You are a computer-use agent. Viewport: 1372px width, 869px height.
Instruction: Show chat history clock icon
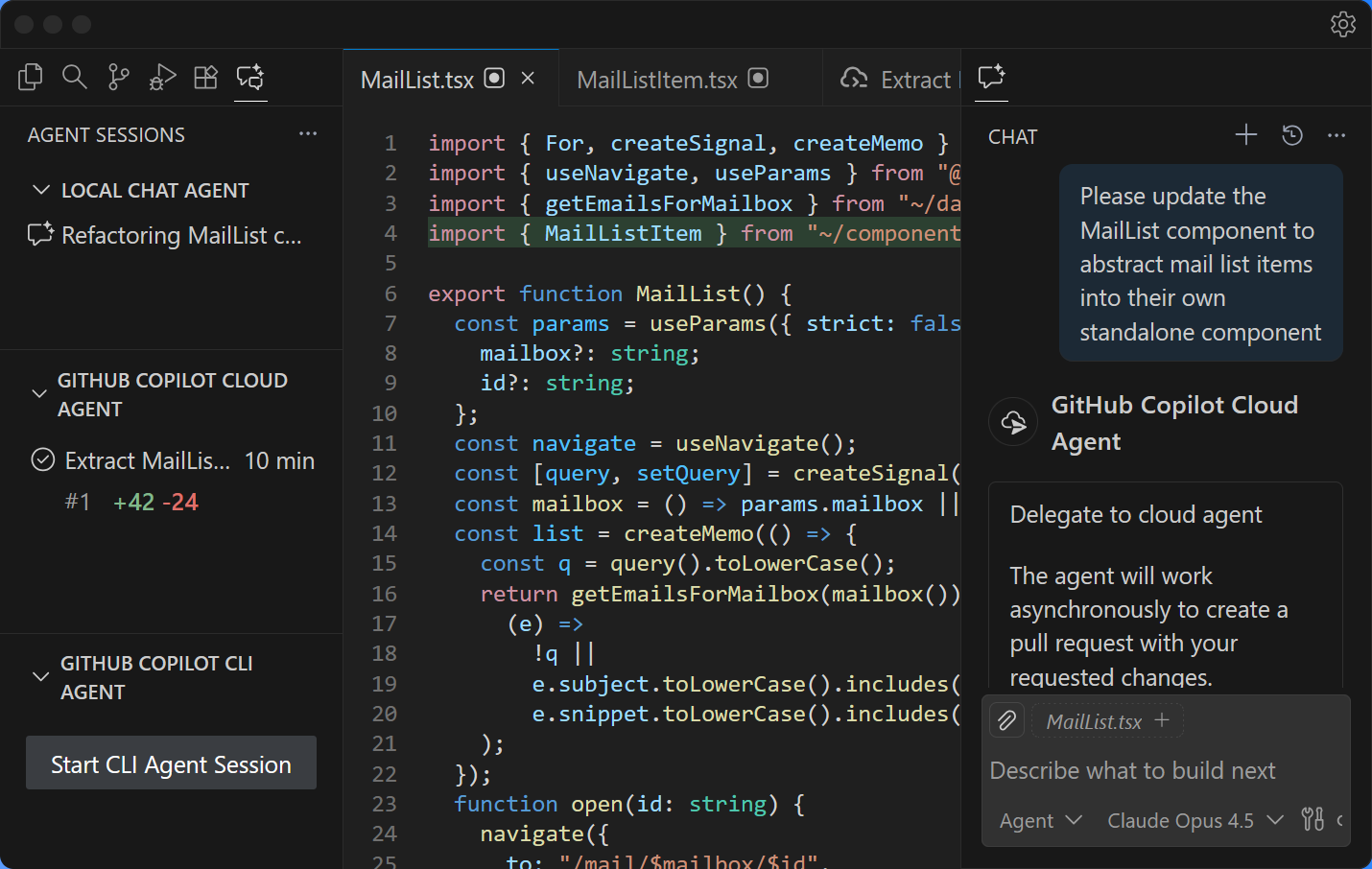tap(1291, 135)
